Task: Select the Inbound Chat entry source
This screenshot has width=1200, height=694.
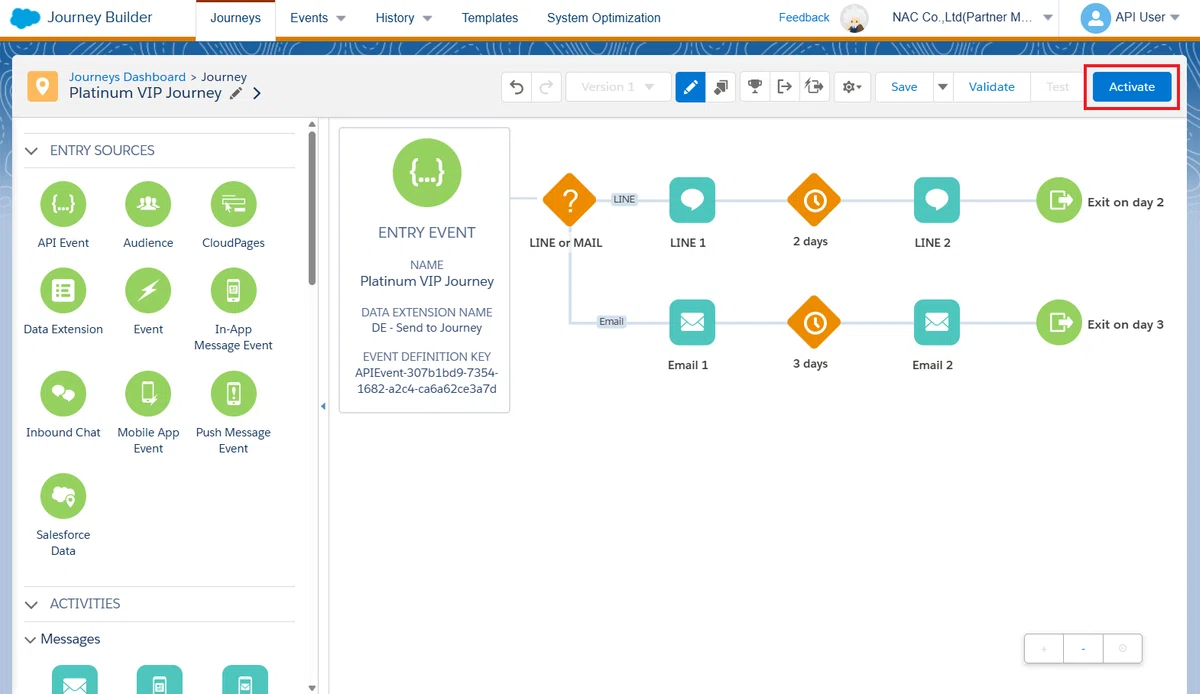Action: [x=63, y=393]
